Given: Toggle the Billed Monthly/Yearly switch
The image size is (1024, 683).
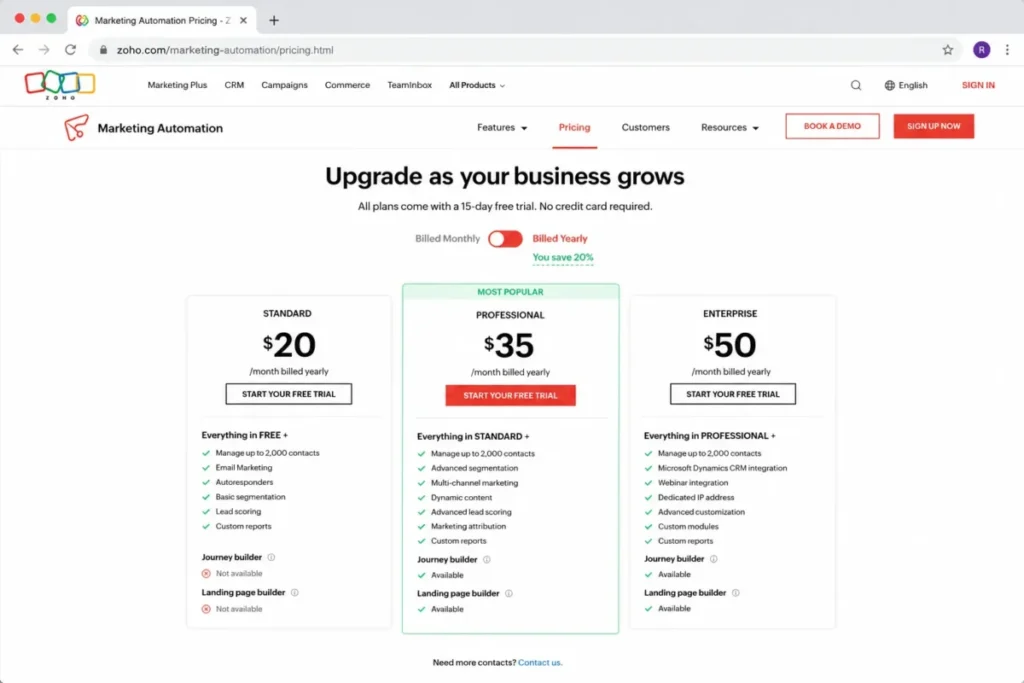Looking at the screenshot, I should coord(505,239).
